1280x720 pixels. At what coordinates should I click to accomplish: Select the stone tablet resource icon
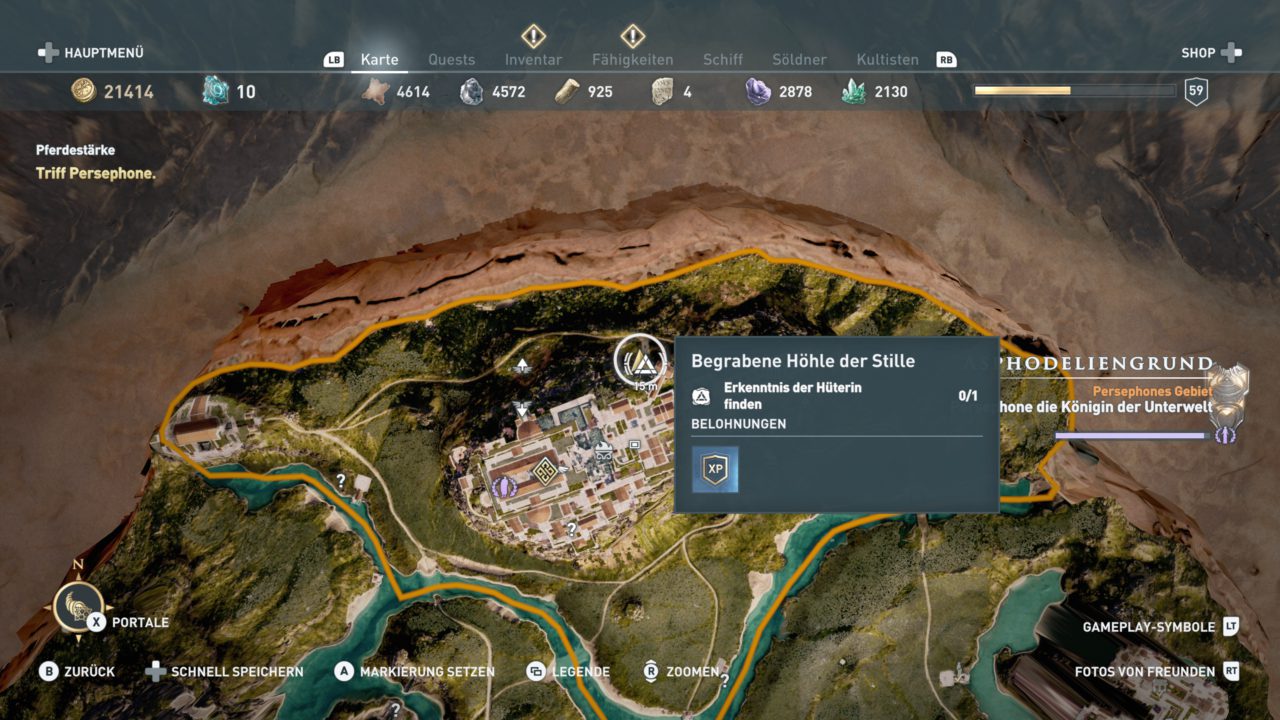[662, 92]
